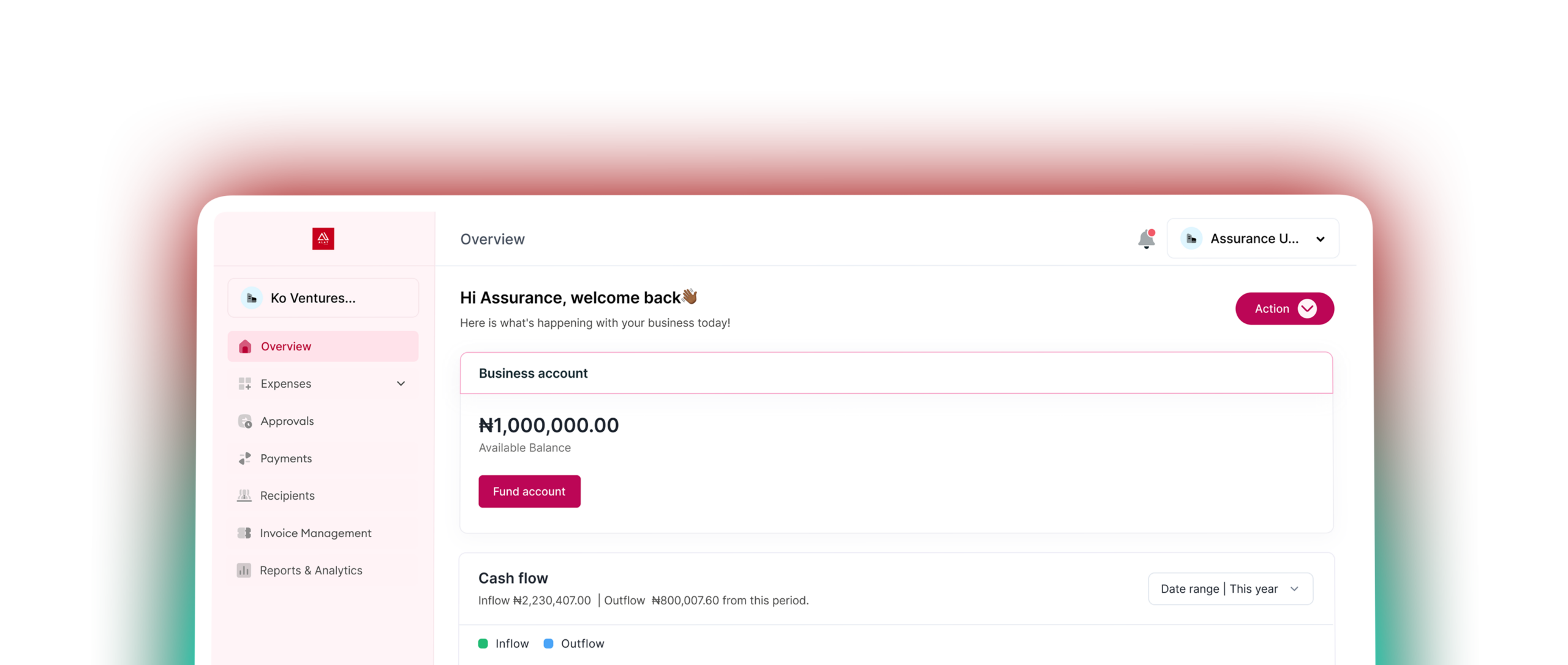
Task: Click the Business account card header
Action: point(896,373)
